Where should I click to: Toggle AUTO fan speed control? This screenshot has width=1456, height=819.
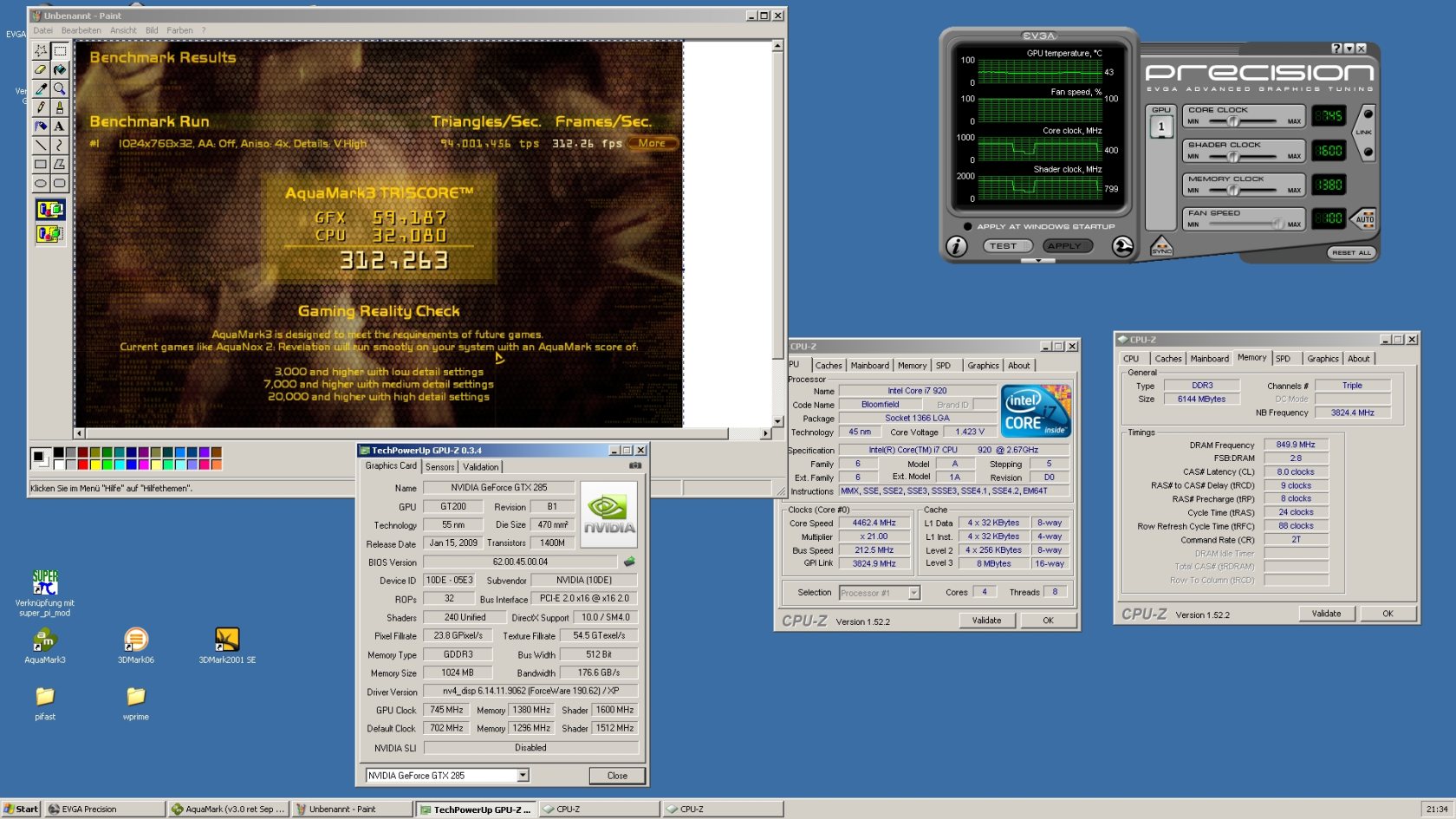pyautogui.click(x=1365, y=218)
